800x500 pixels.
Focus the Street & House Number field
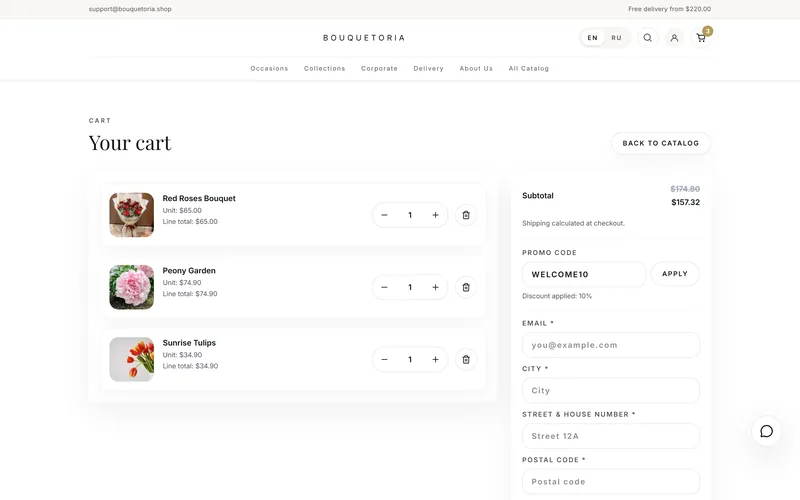coord(611,436)
